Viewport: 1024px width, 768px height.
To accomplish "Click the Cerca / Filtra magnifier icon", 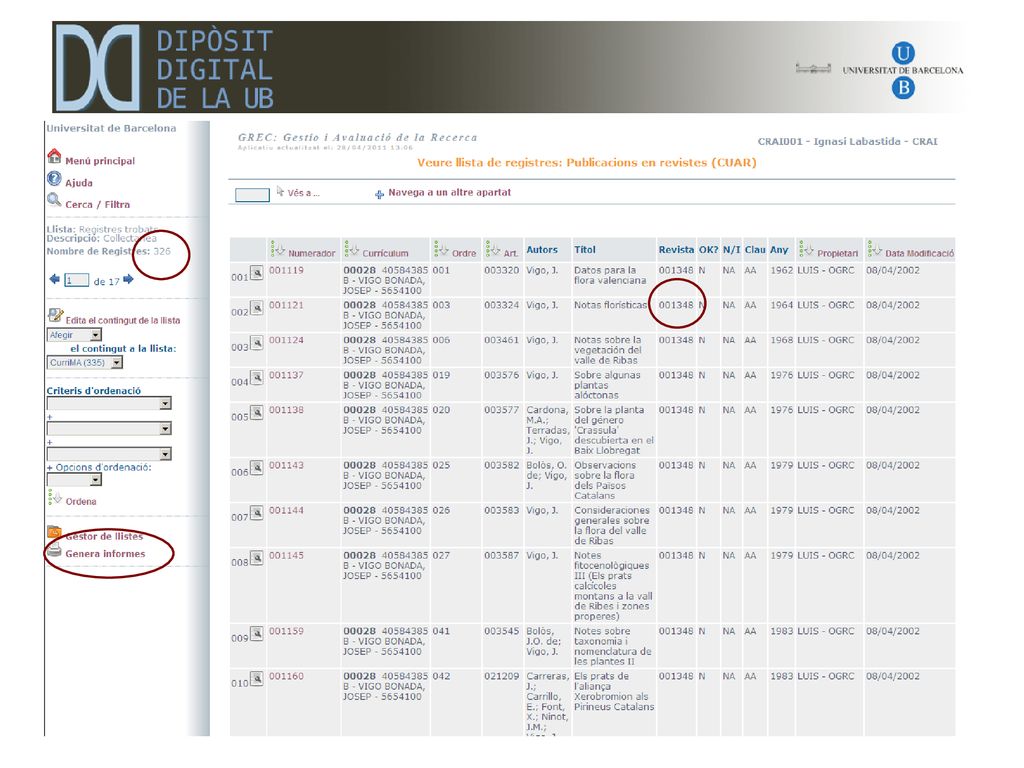I will coord(54,200).
